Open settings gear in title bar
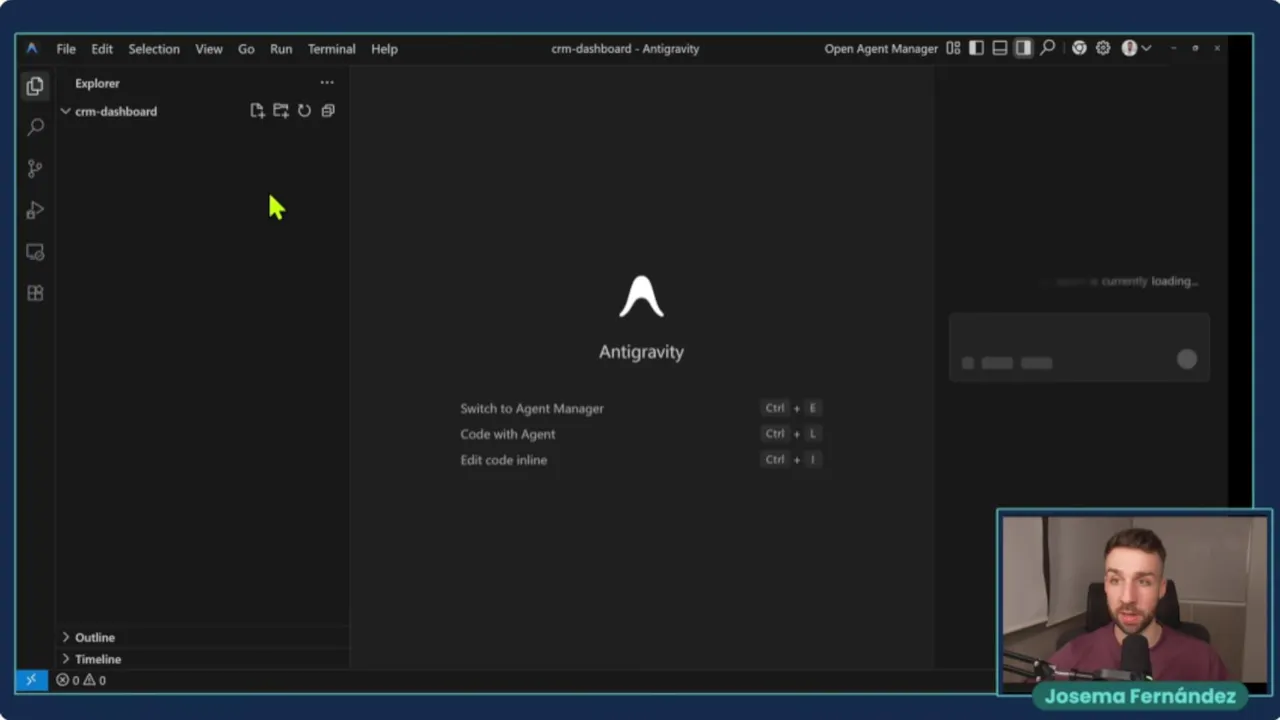The height and width of the screenshot is (720, 1280). tap(1103, 48)
